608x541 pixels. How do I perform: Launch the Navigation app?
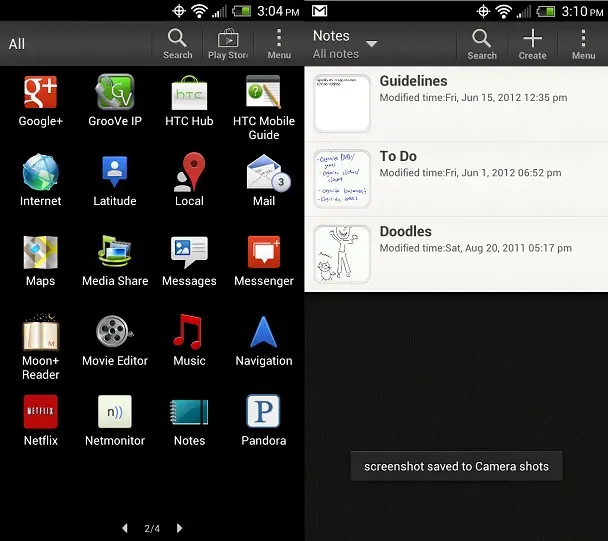(x=264, y=341)
